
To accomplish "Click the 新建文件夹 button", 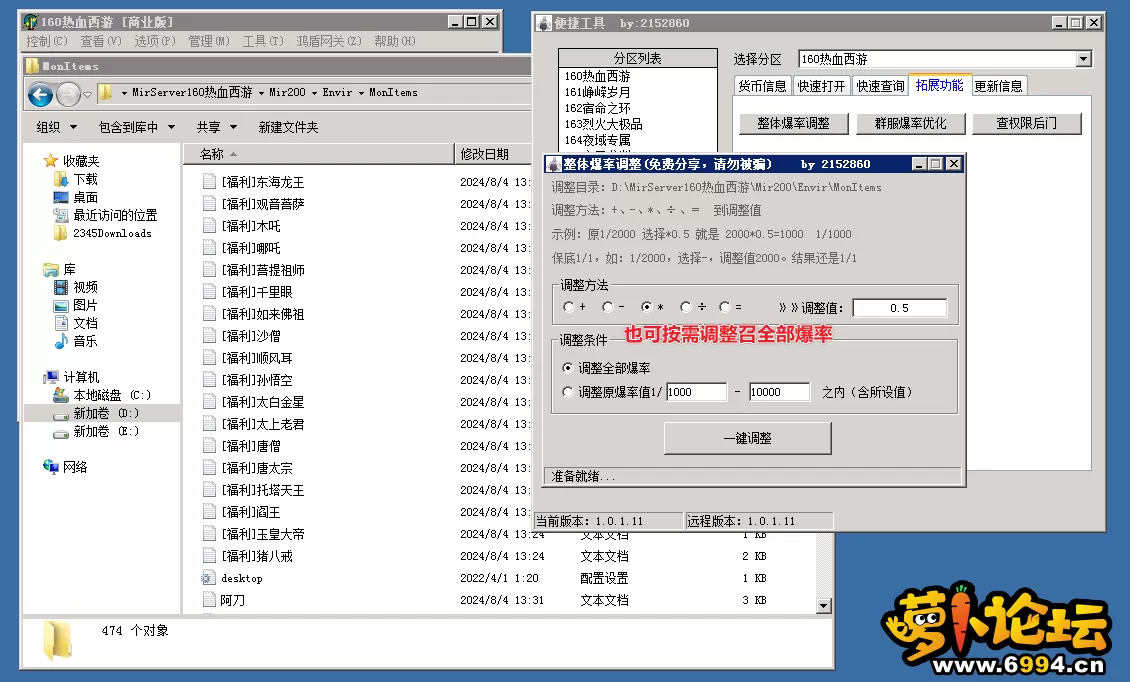I will 288,127.
